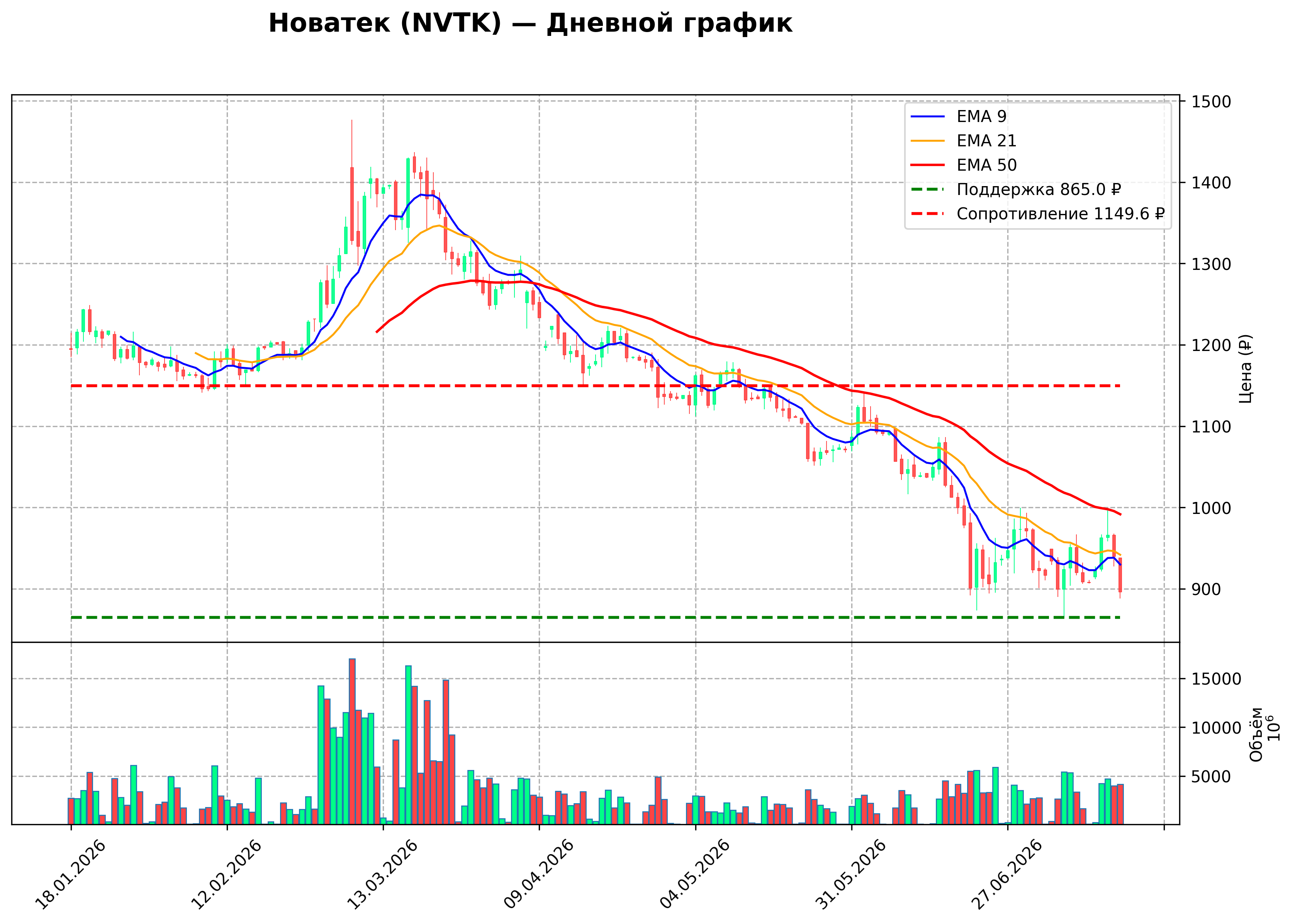The width and height of the screenshot is (1295, 924).
Task: Click the Цена (₽) axis label
Action: click(x=1246, y=369)
